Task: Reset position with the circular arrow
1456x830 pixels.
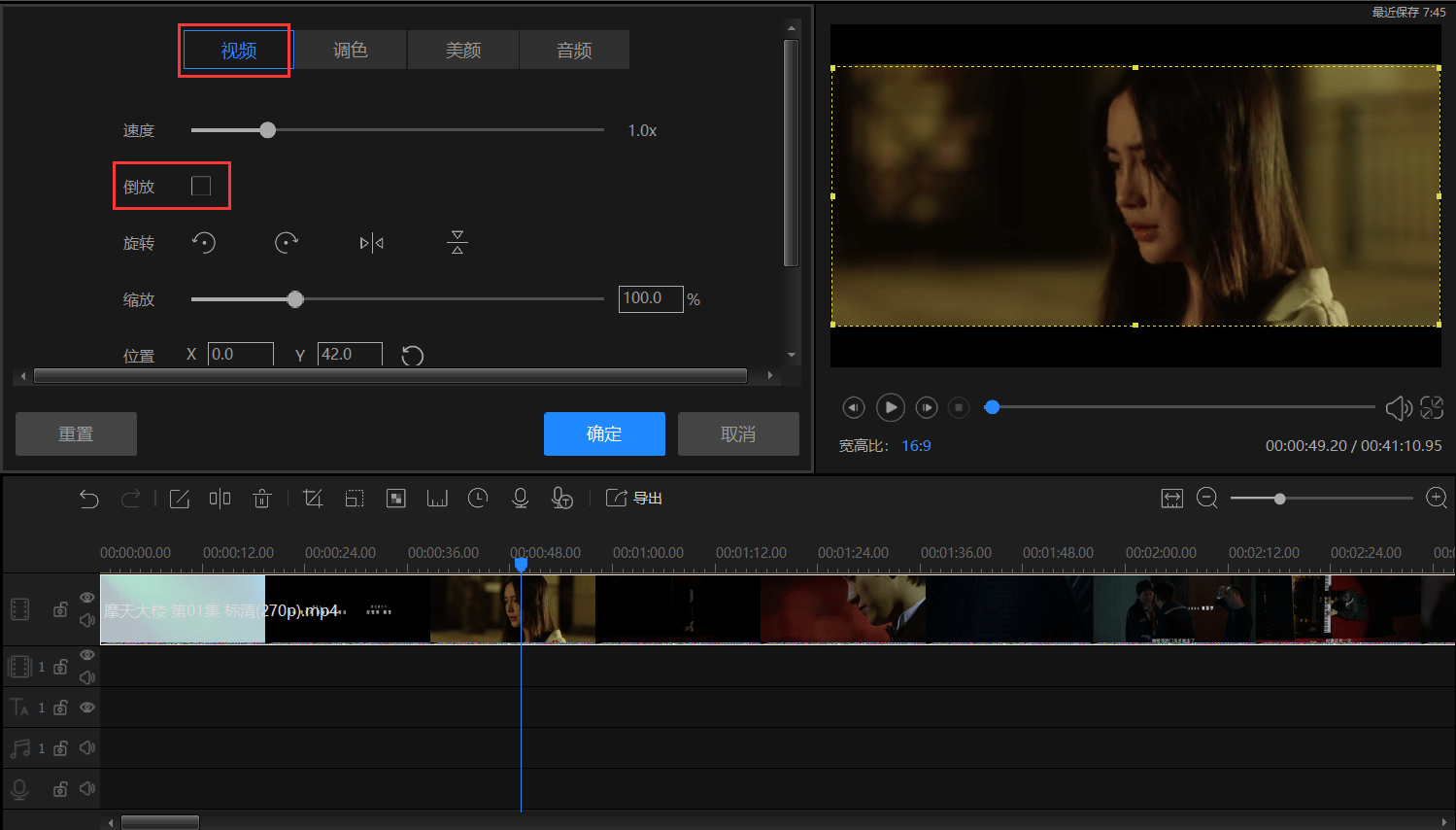Action: click(413, 356)
